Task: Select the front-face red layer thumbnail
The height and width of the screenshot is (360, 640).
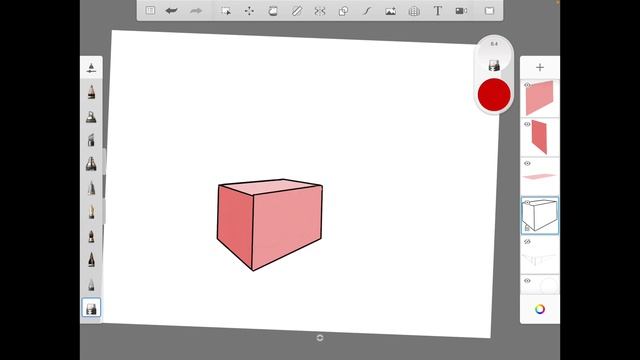Action: click(540, 98)
